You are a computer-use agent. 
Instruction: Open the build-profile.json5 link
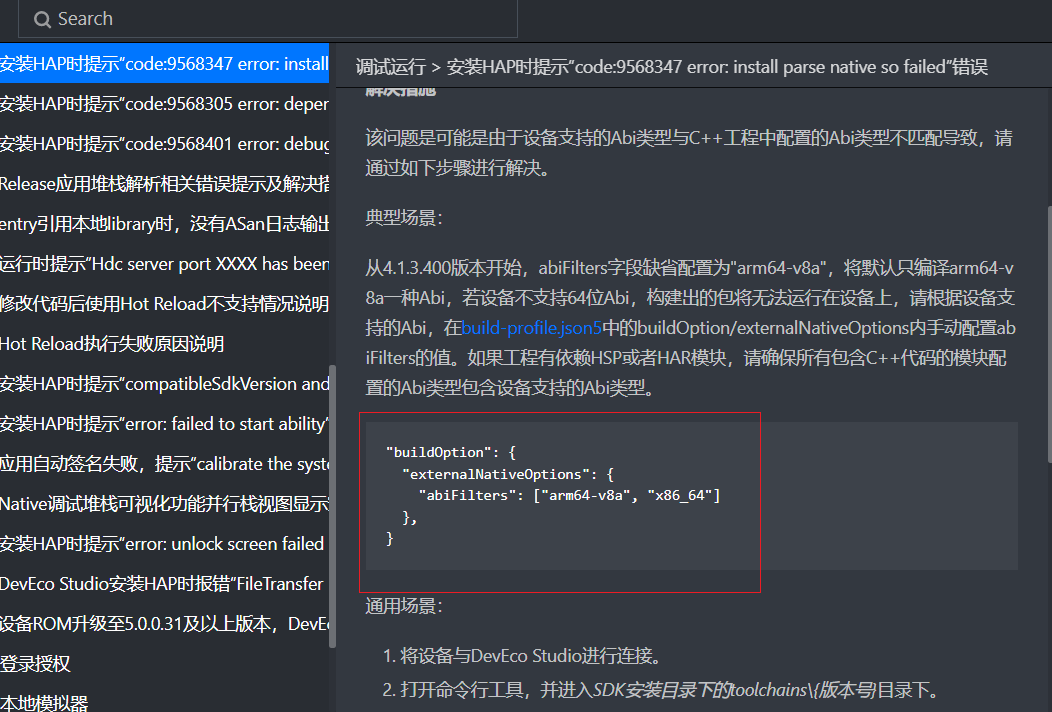(x=531, y=327)
